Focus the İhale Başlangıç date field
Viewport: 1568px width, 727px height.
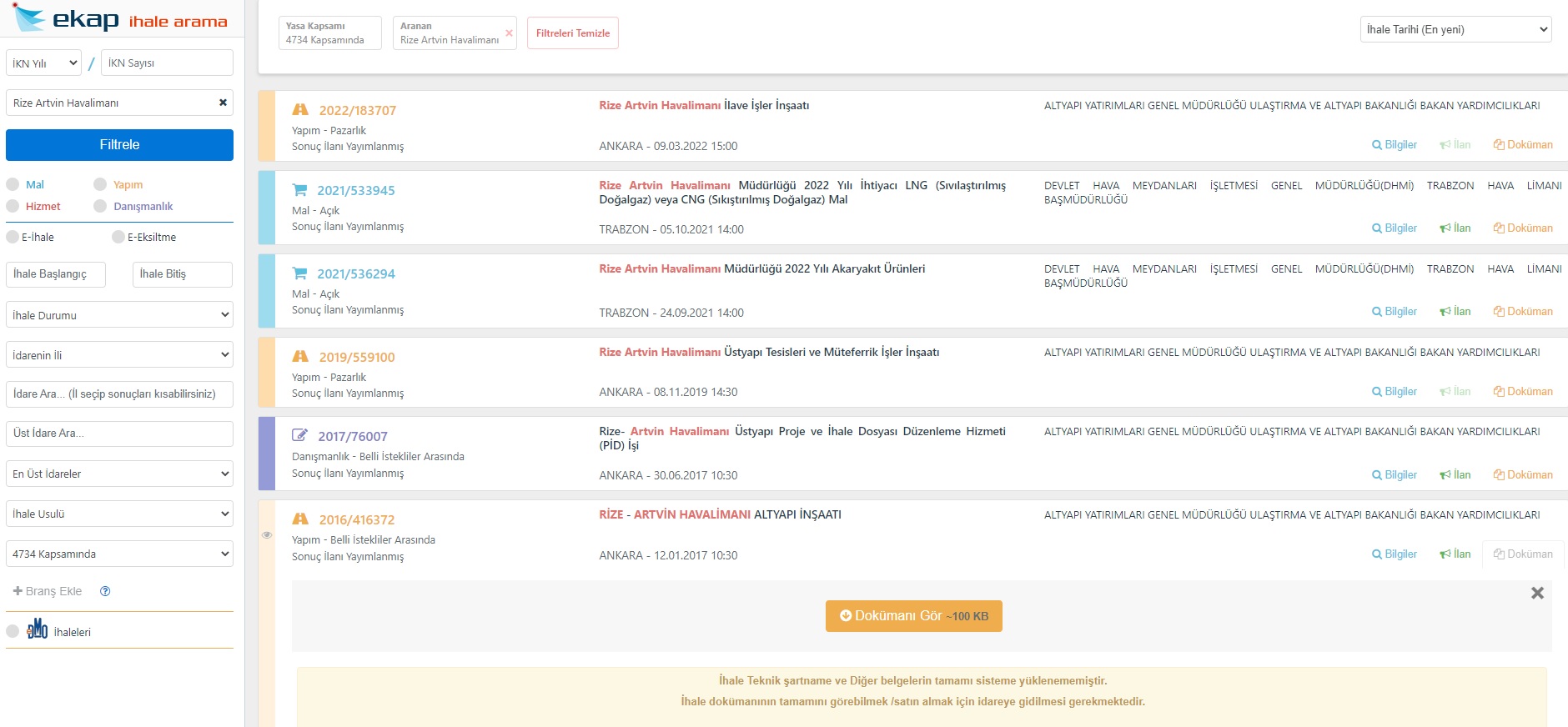point(56,274)
